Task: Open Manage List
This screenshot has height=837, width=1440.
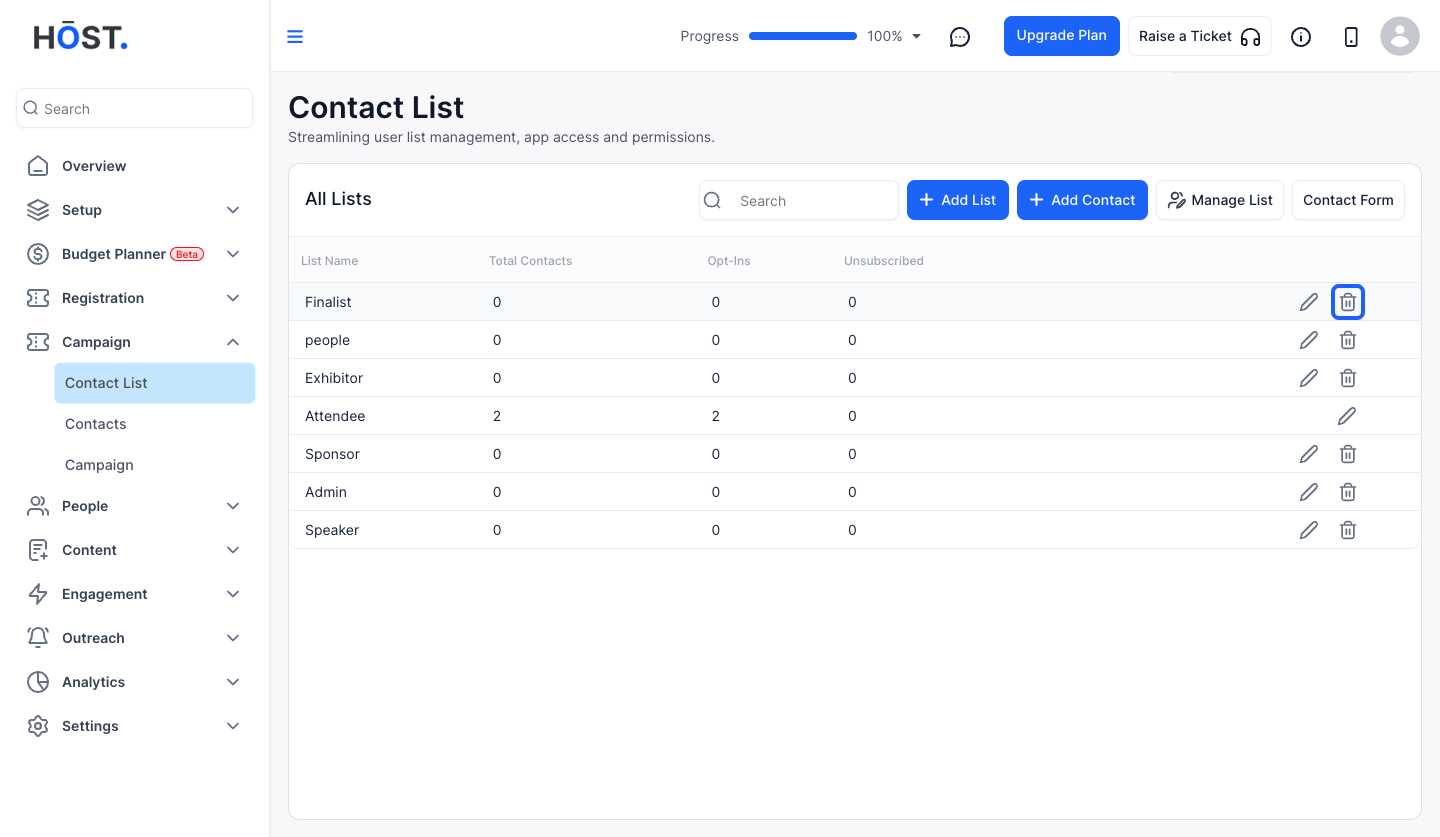Action: tap(1220, 200)
